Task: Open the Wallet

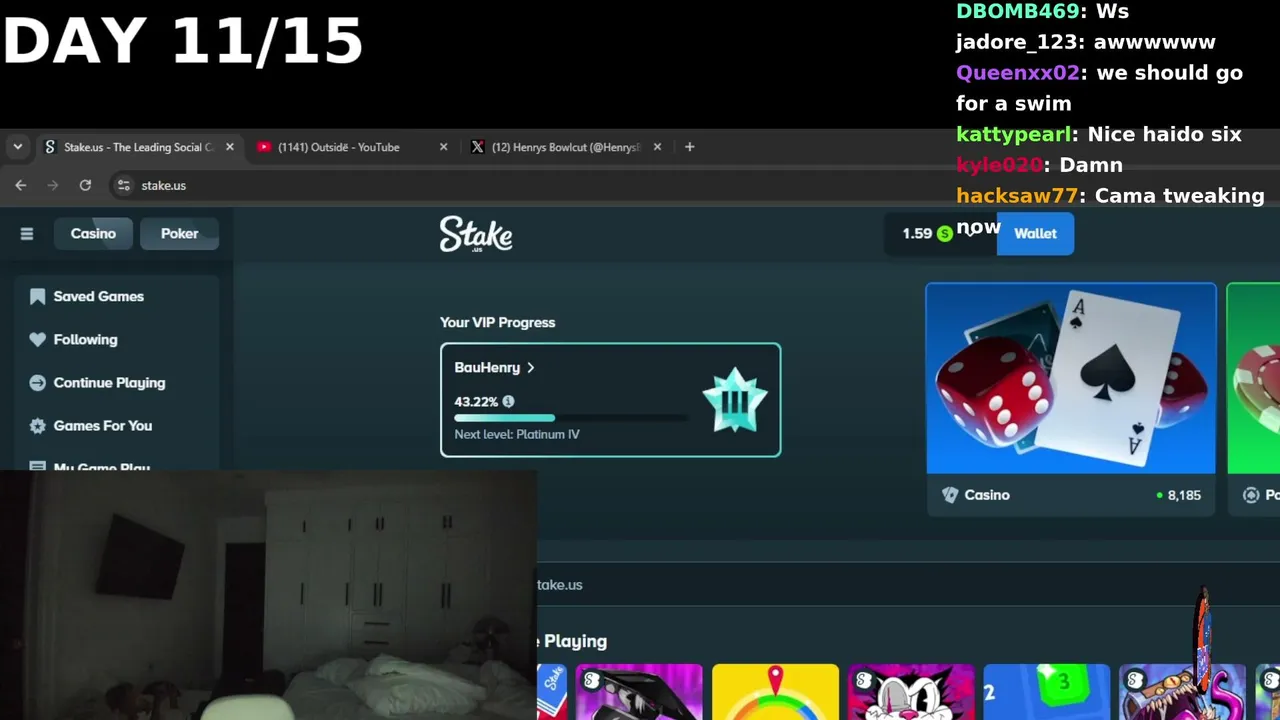Action: coord(1035,234)
